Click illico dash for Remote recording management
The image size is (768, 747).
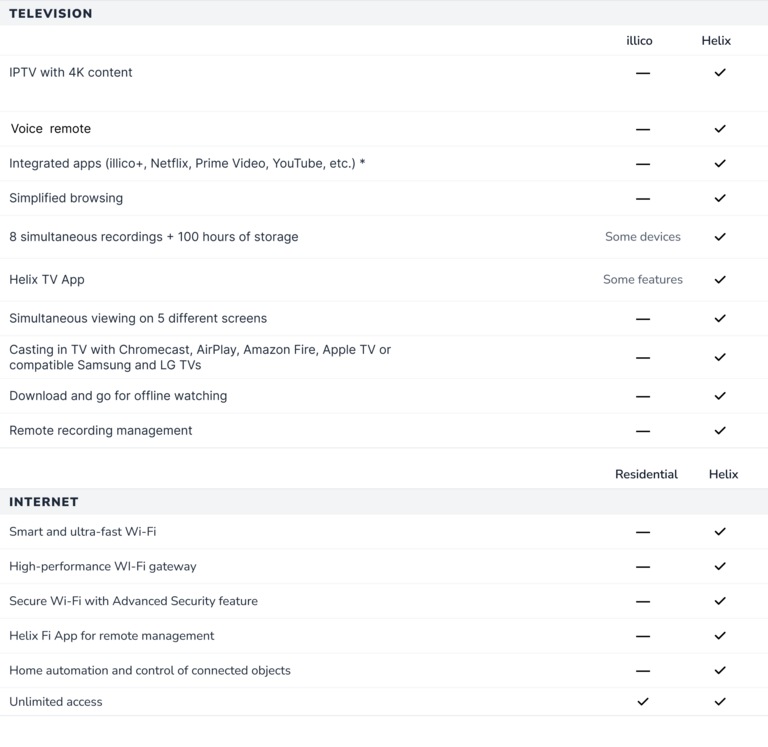643,431
